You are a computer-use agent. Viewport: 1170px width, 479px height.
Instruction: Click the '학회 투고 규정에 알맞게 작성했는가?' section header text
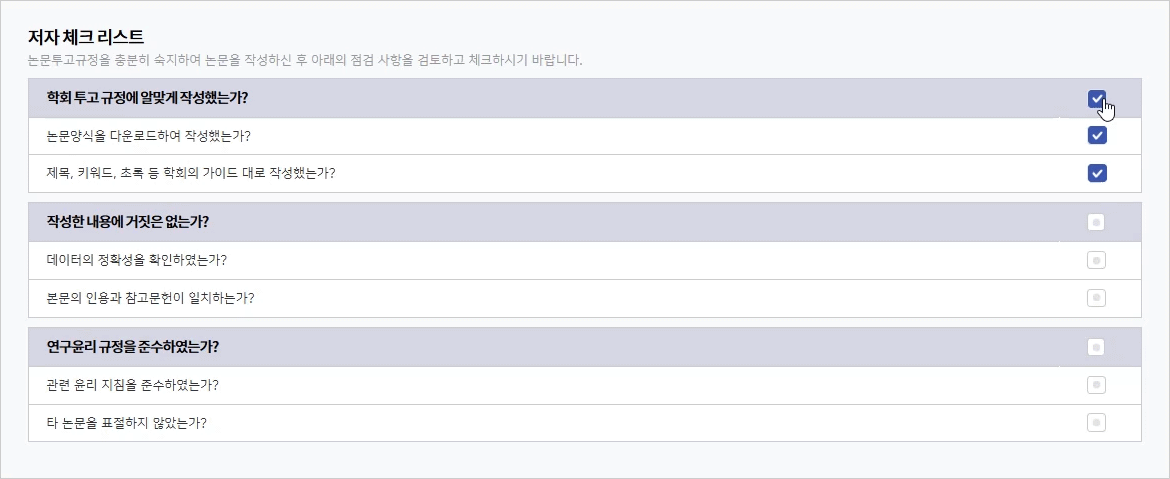point(147,98)
